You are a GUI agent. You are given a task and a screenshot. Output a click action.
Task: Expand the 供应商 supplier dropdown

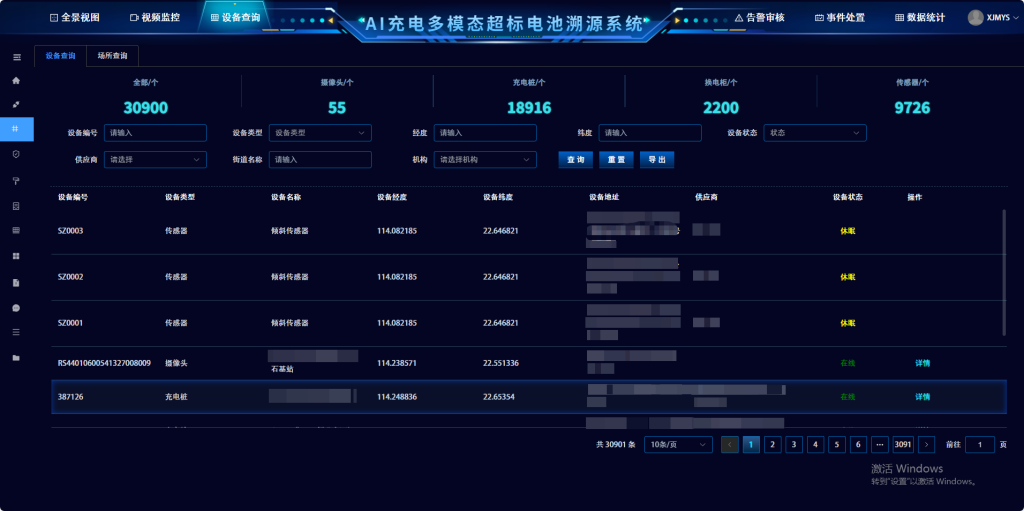tap(155, 159)
